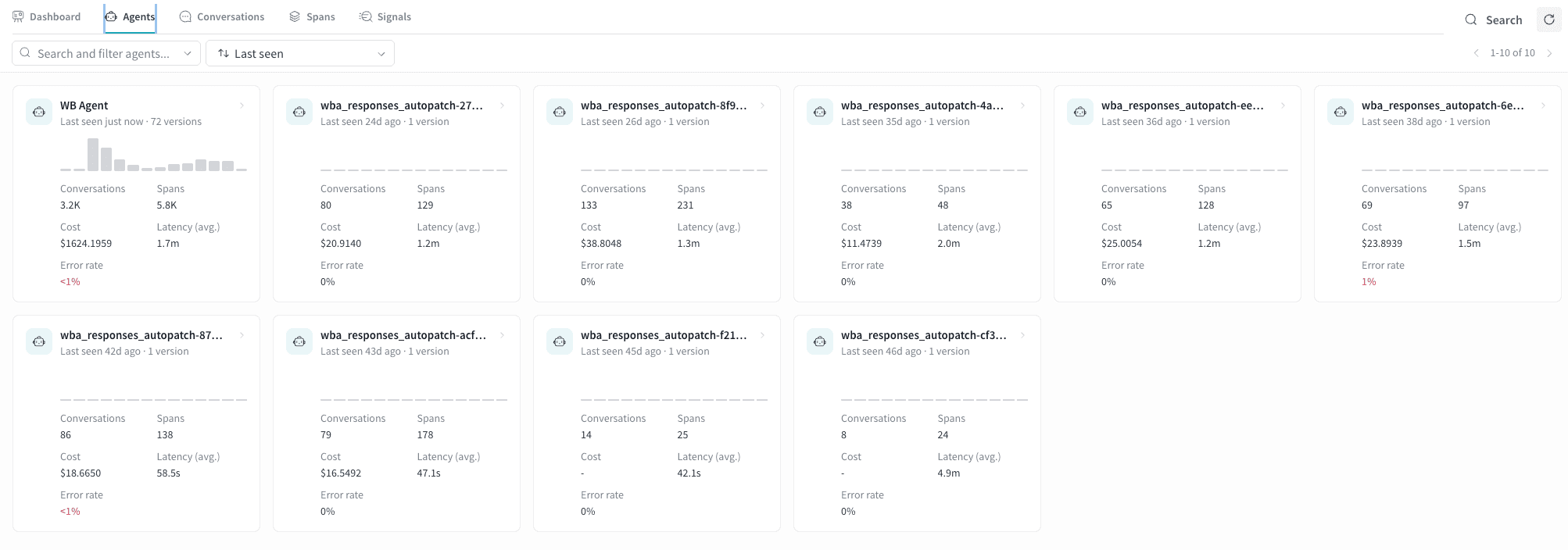Open chevron on autopatch-27 card
The height and width of the screenshot is (550, 1568).
click(x=503, y=105)
